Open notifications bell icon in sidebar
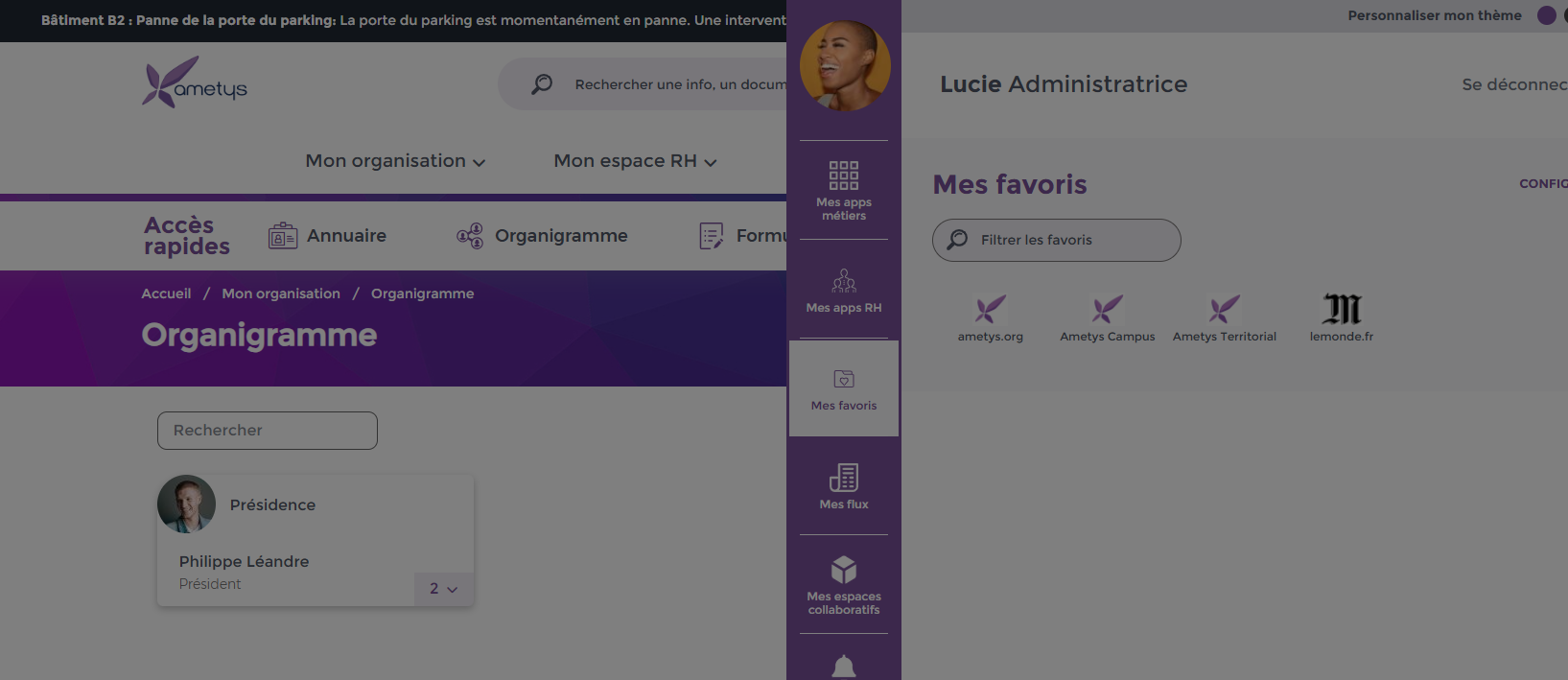Image resolution: width=1568 pixels, height=680 pixels. point(844,667)
